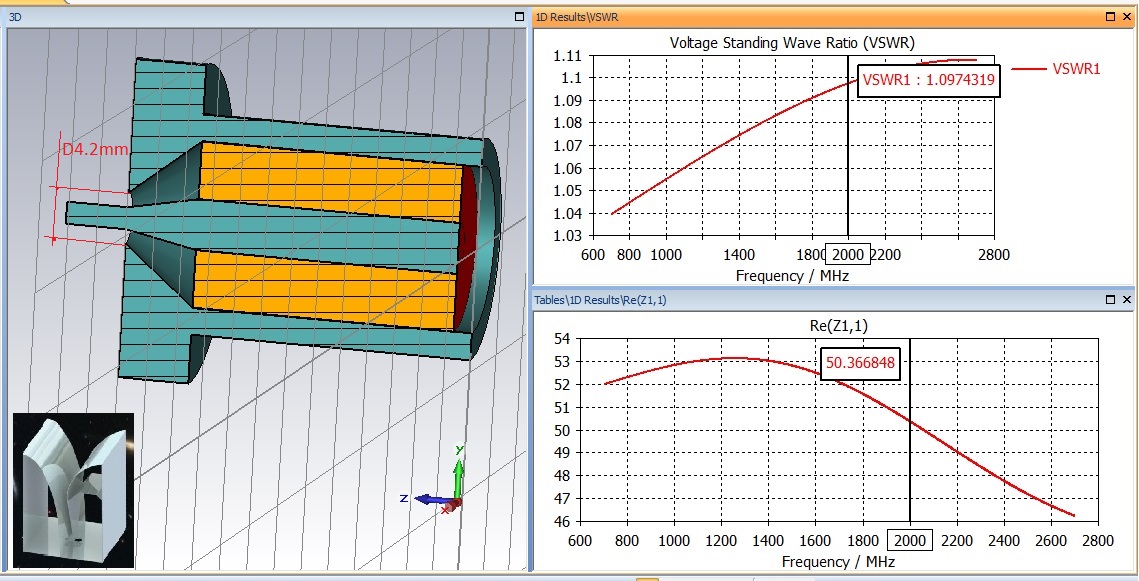Click the dark red end cap in 3D view
1139x581 pixels.
[x=469, y=247]
